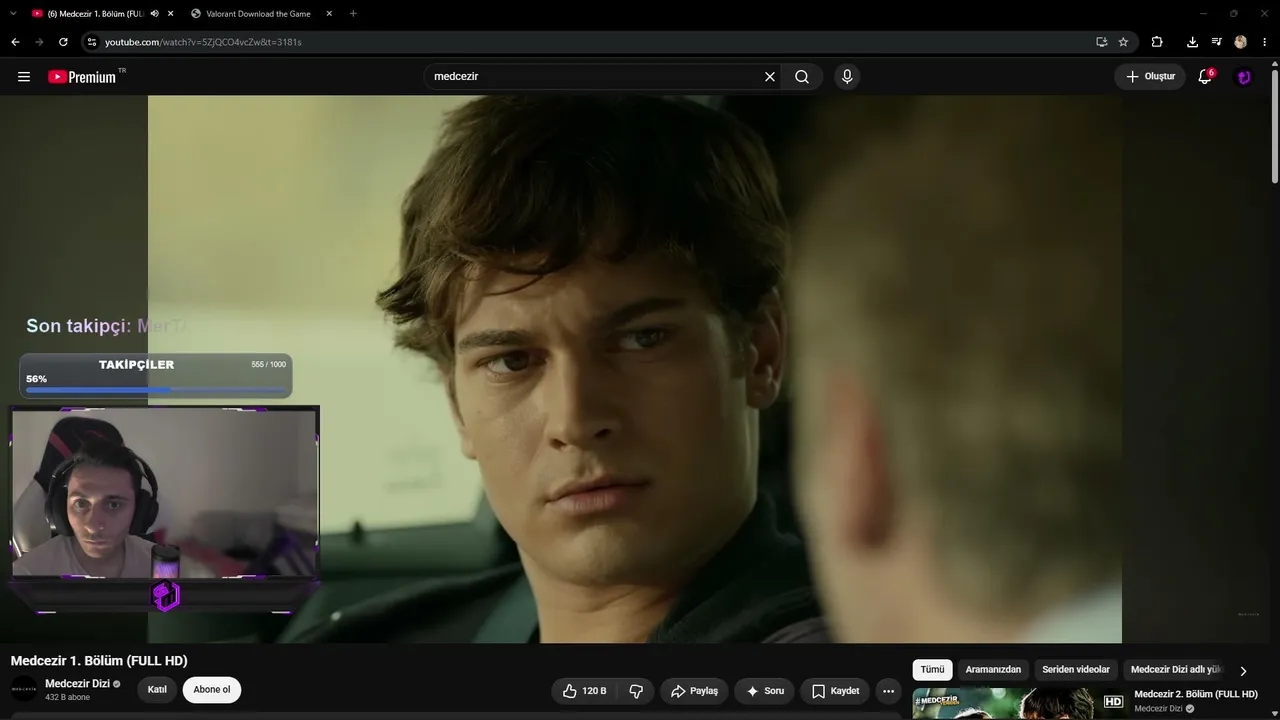Mute the Medcezir tab audio
The width and height of the screenshot is (1280, 720).
coord(155,14)
